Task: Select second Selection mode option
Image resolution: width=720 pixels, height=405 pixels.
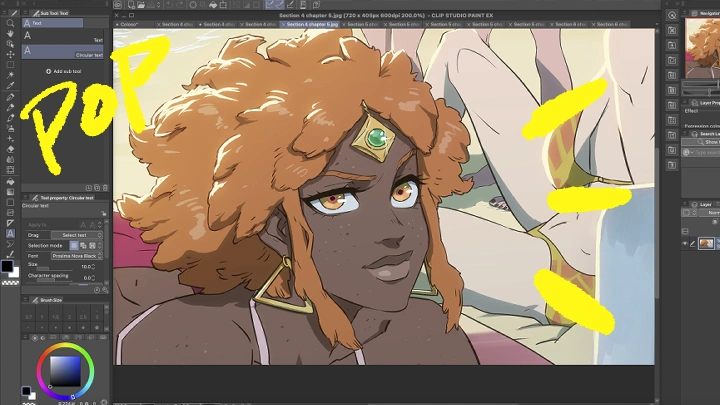Action: point(83,246)
